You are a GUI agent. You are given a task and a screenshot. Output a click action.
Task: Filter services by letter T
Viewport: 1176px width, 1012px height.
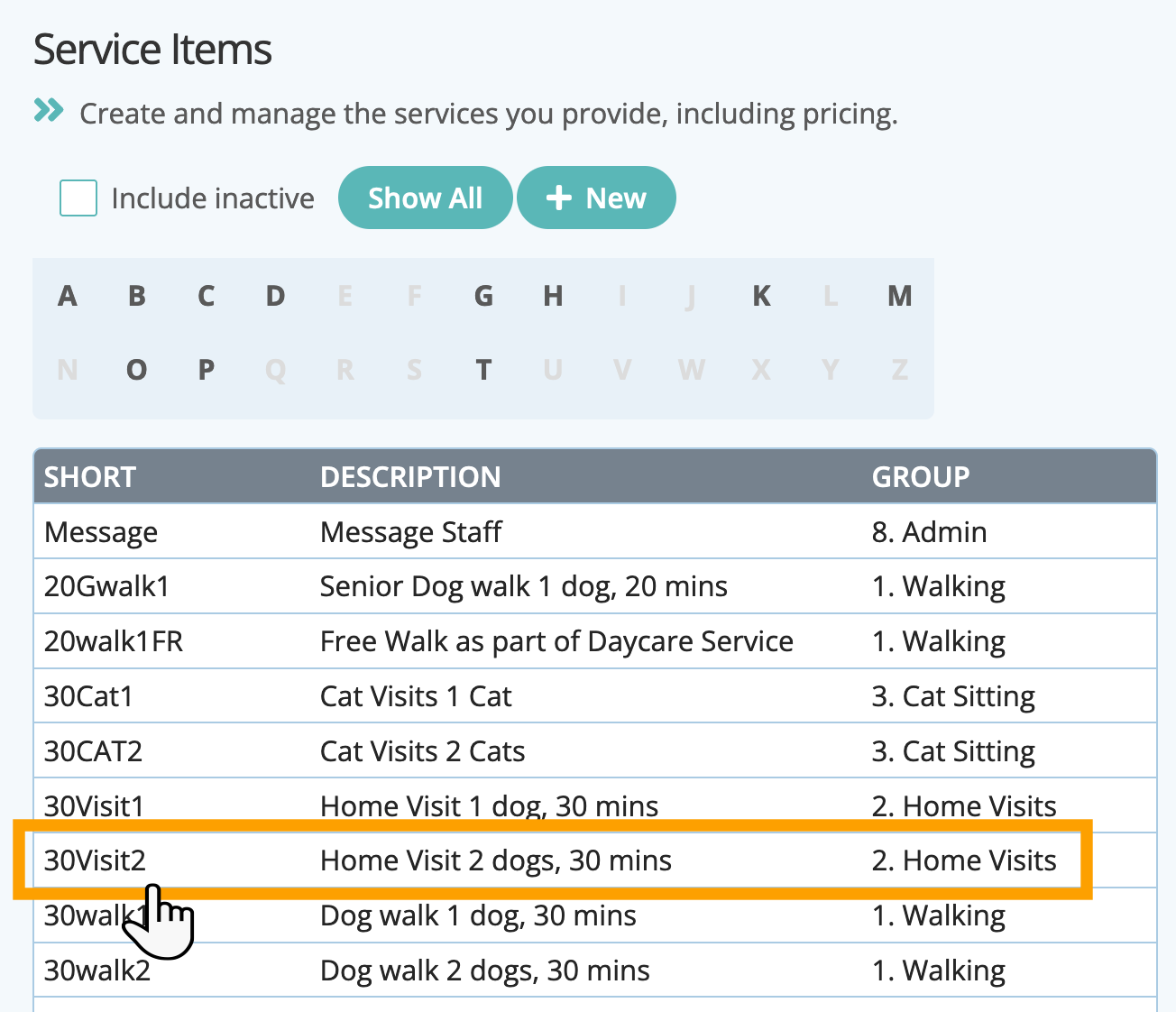[x=484, y=370]
